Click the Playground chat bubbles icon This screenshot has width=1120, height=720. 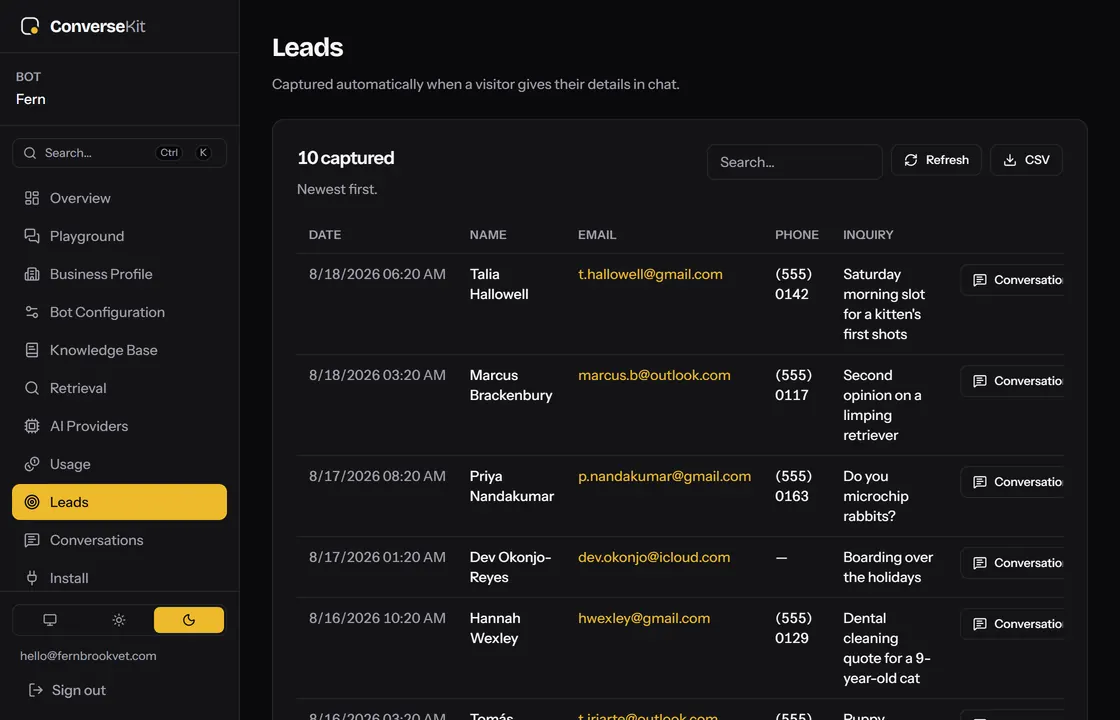pos(31,236)
